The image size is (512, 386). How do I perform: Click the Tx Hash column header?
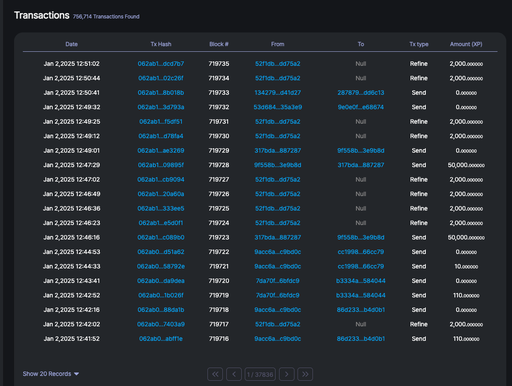click(x=161, y=44)
